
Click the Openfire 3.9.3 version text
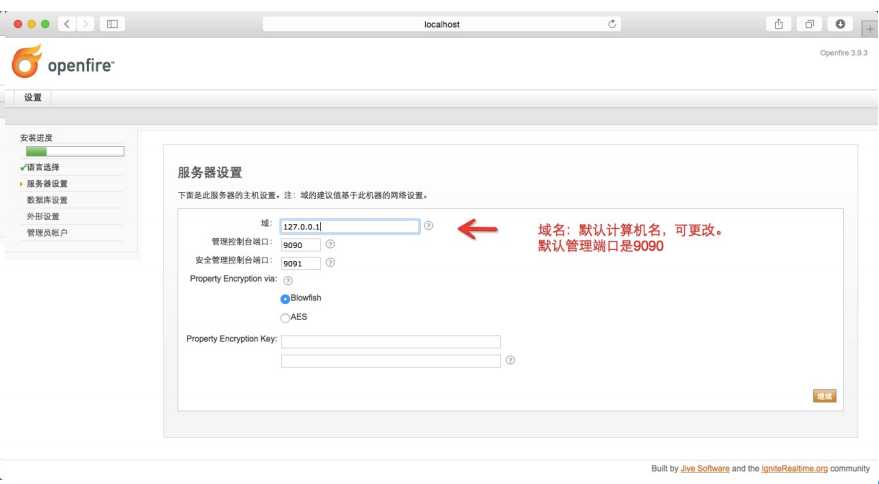844,53
